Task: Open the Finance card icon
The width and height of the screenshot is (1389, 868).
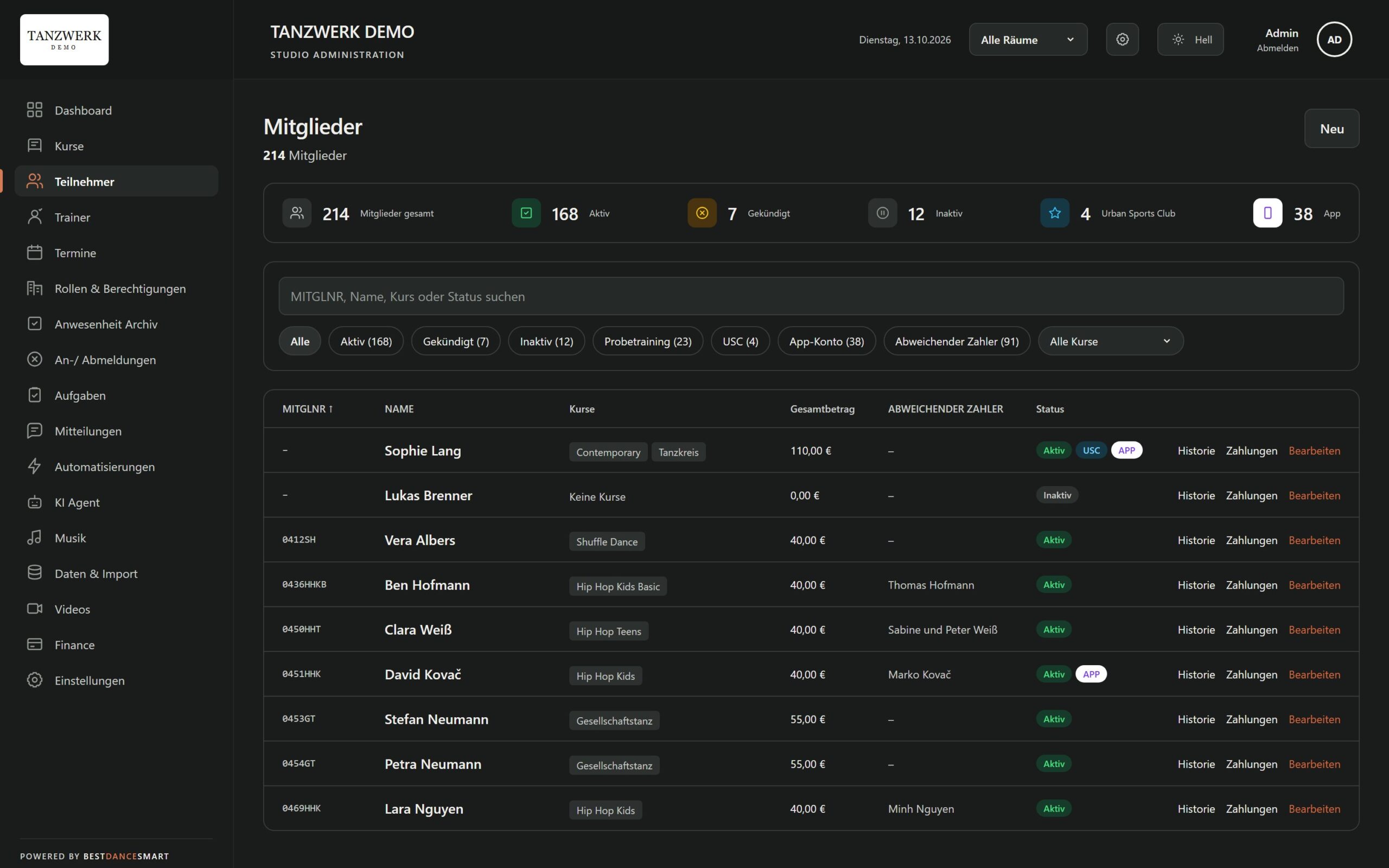Action: tap(34, 643)
